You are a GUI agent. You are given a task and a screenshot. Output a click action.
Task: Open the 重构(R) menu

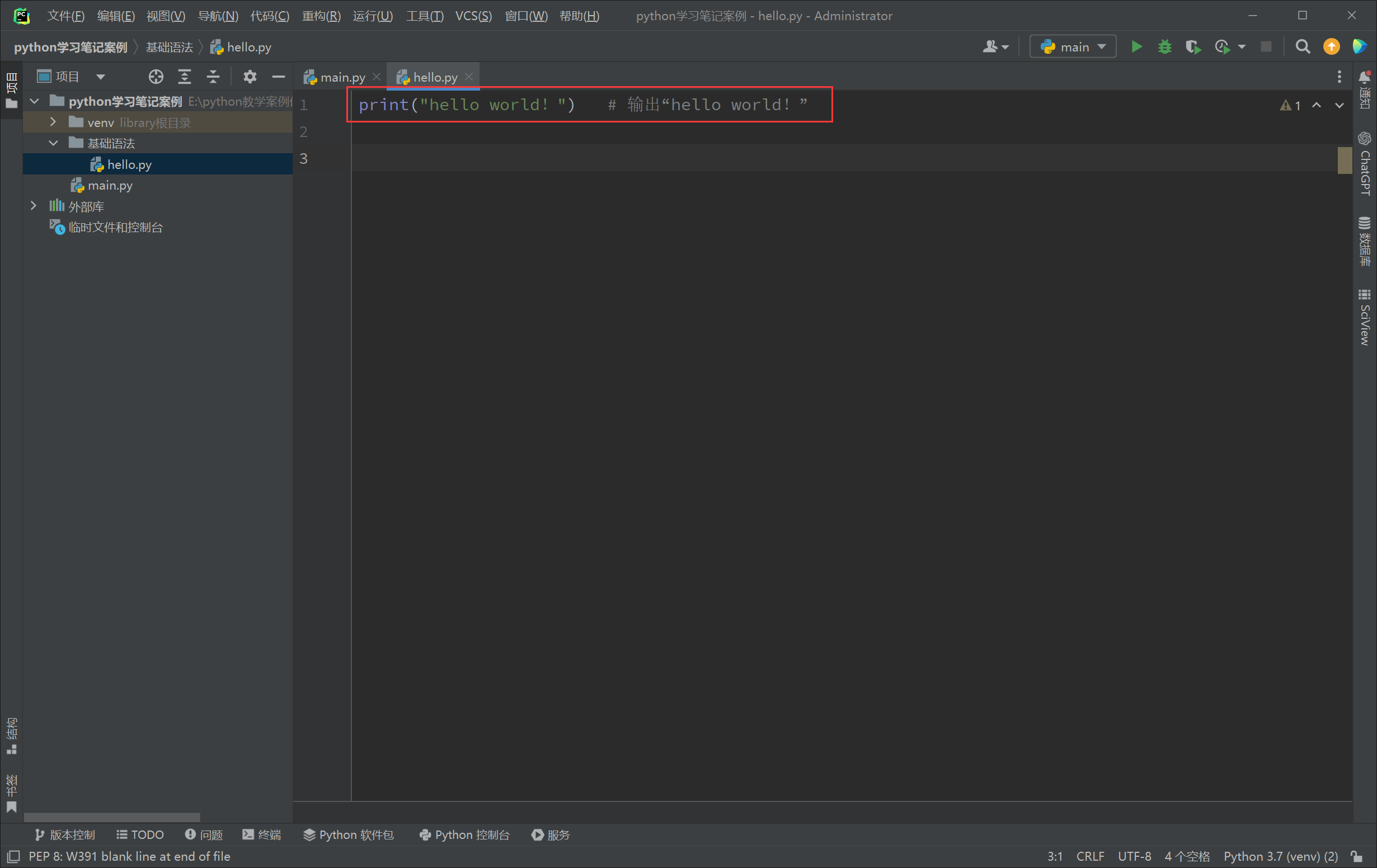coord(321,16)
